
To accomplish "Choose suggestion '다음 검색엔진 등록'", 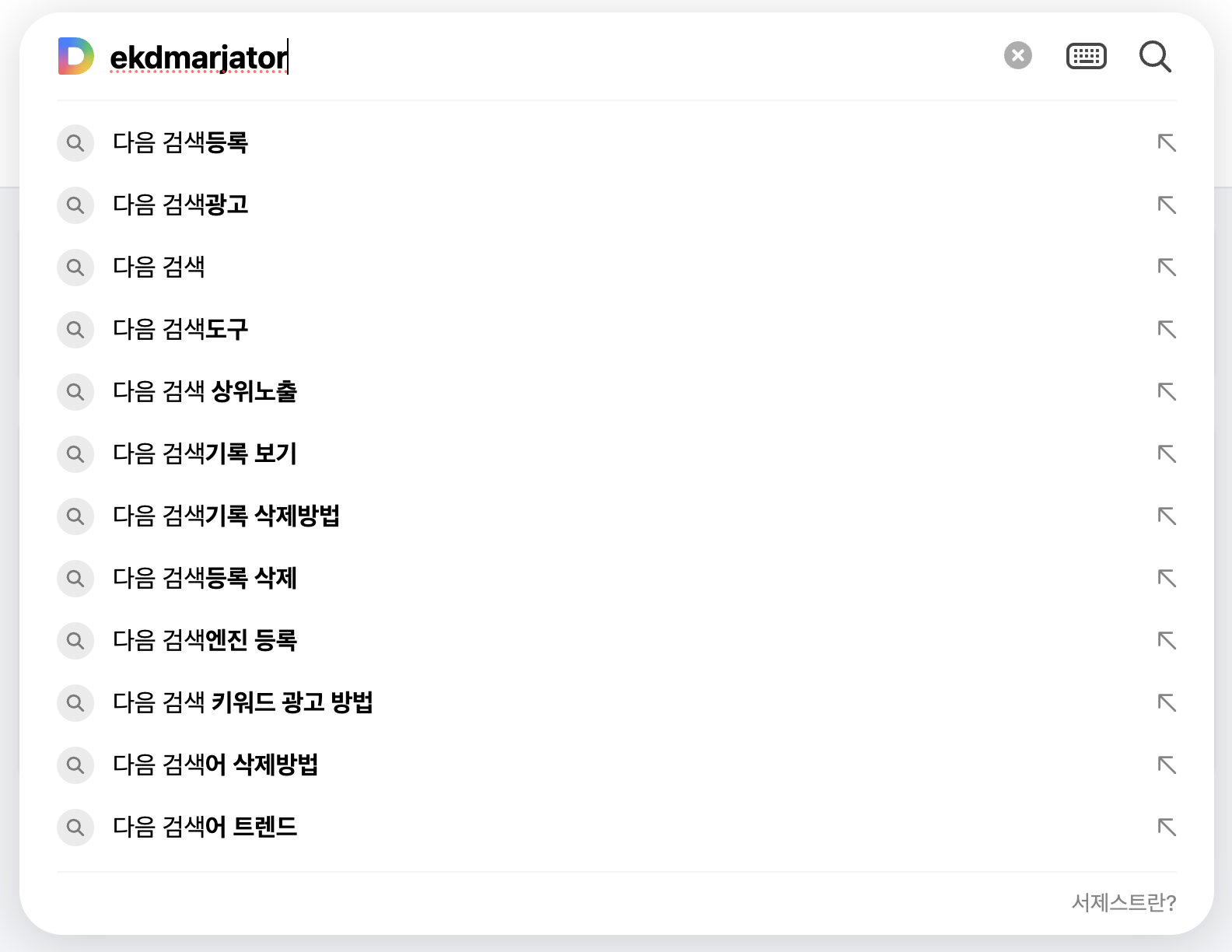I will click(205, 640).
